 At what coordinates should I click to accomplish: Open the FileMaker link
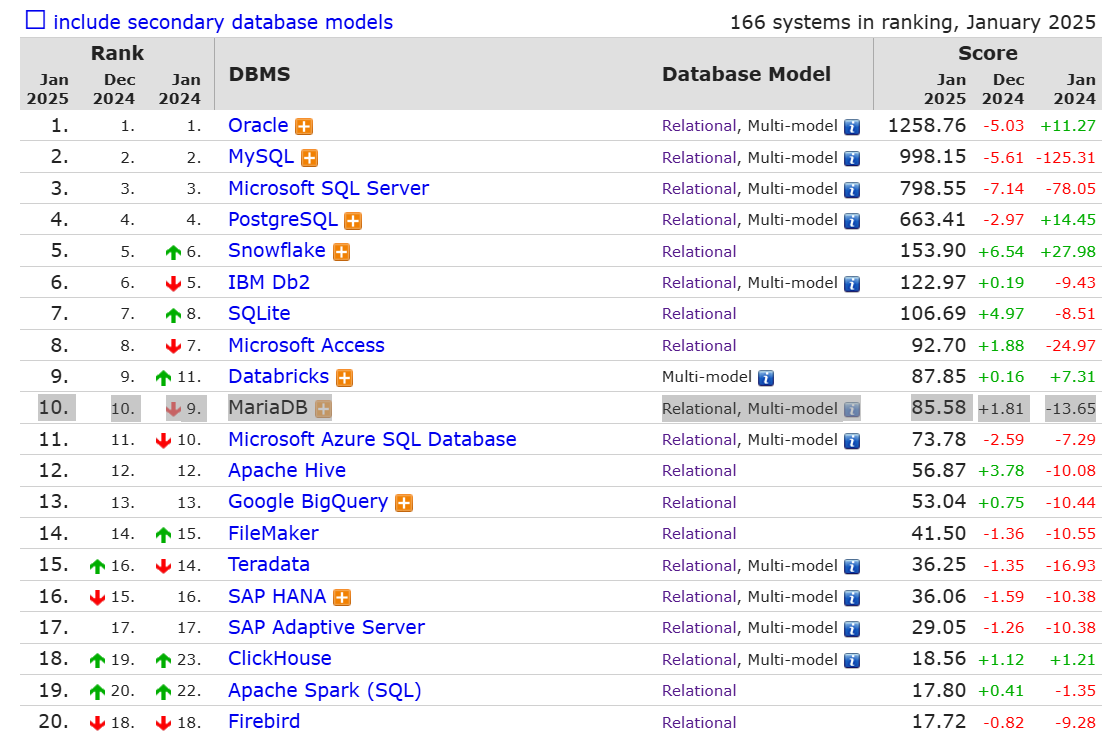click(x=273, y=533)
